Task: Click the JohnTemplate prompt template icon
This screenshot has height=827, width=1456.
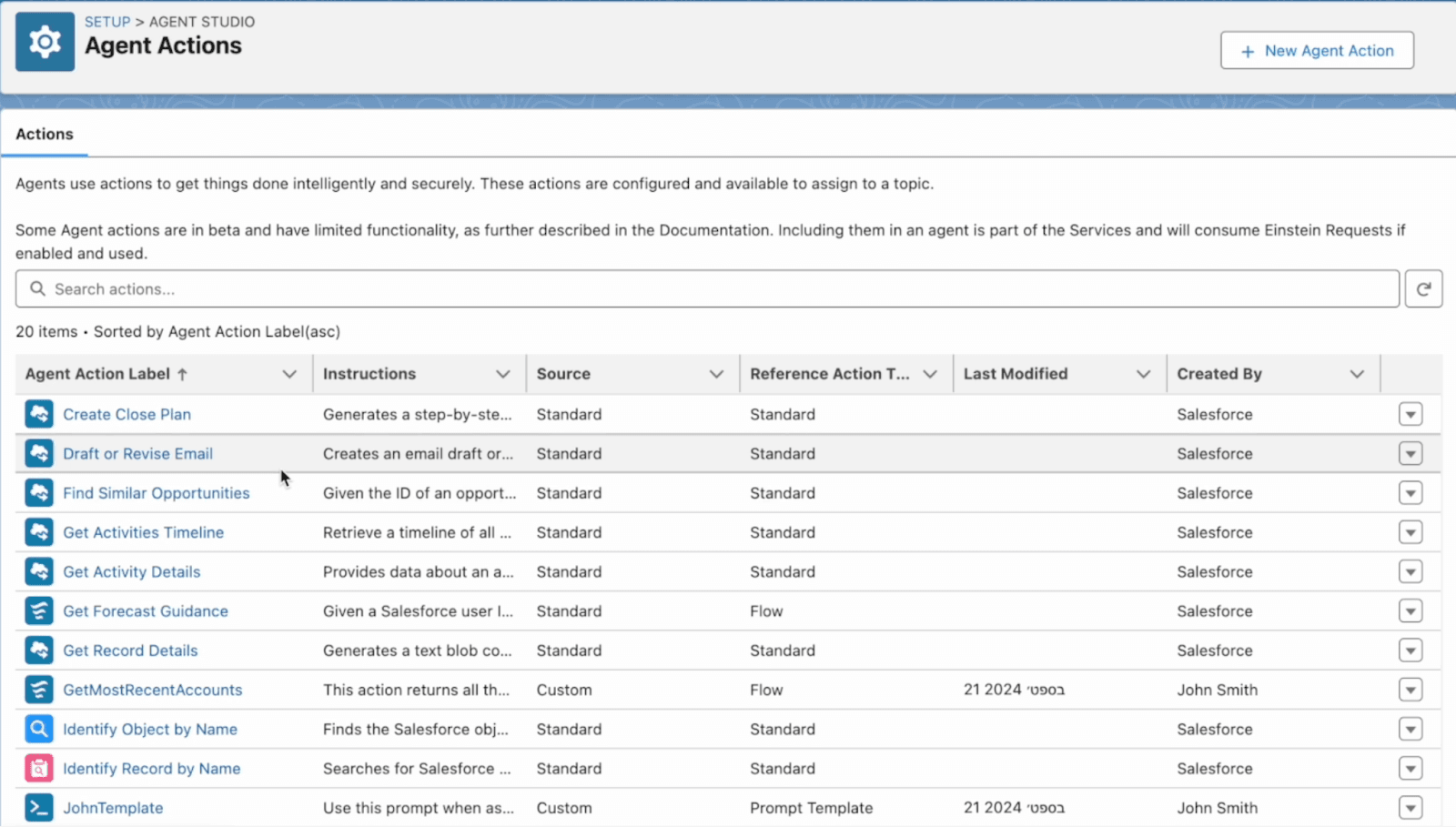Action: (x=39, y=808)
